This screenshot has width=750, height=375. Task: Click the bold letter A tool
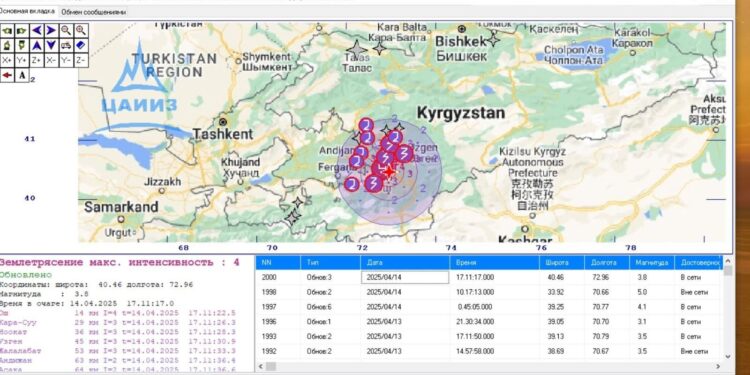click(22, 75)
